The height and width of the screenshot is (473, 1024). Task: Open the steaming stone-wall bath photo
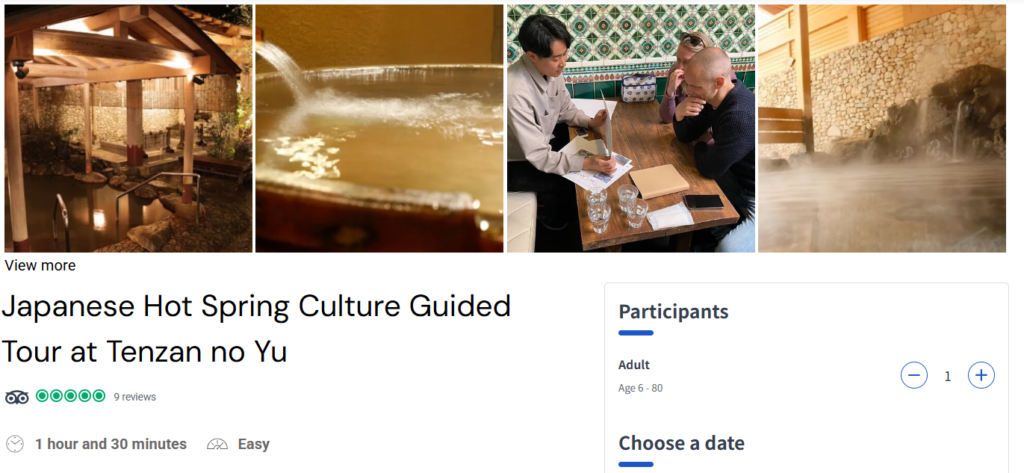pos(881,128)
